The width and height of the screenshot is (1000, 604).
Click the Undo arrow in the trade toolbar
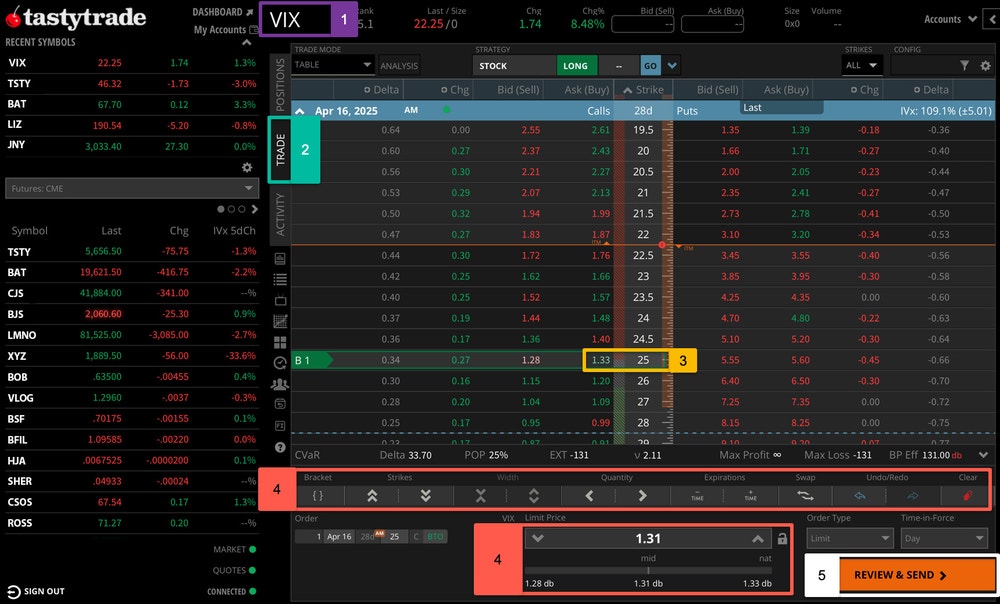pos(860,495)
